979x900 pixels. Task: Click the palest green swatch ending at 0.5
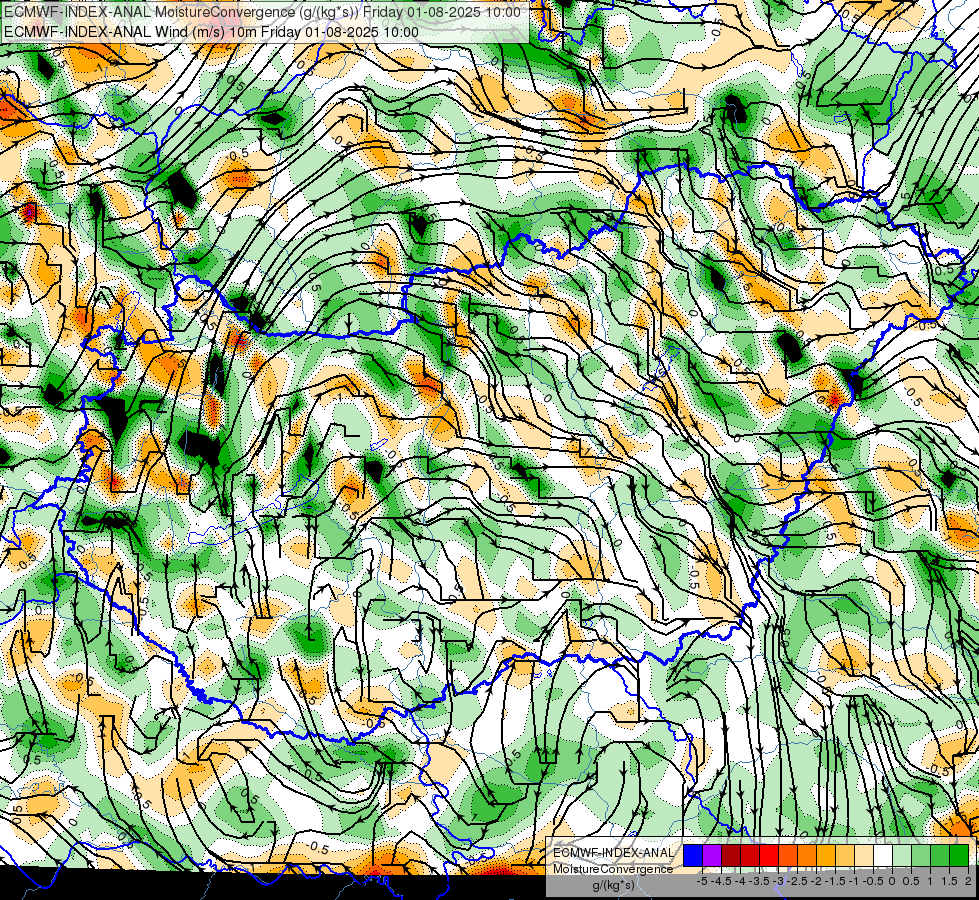(x=902, y=855)
